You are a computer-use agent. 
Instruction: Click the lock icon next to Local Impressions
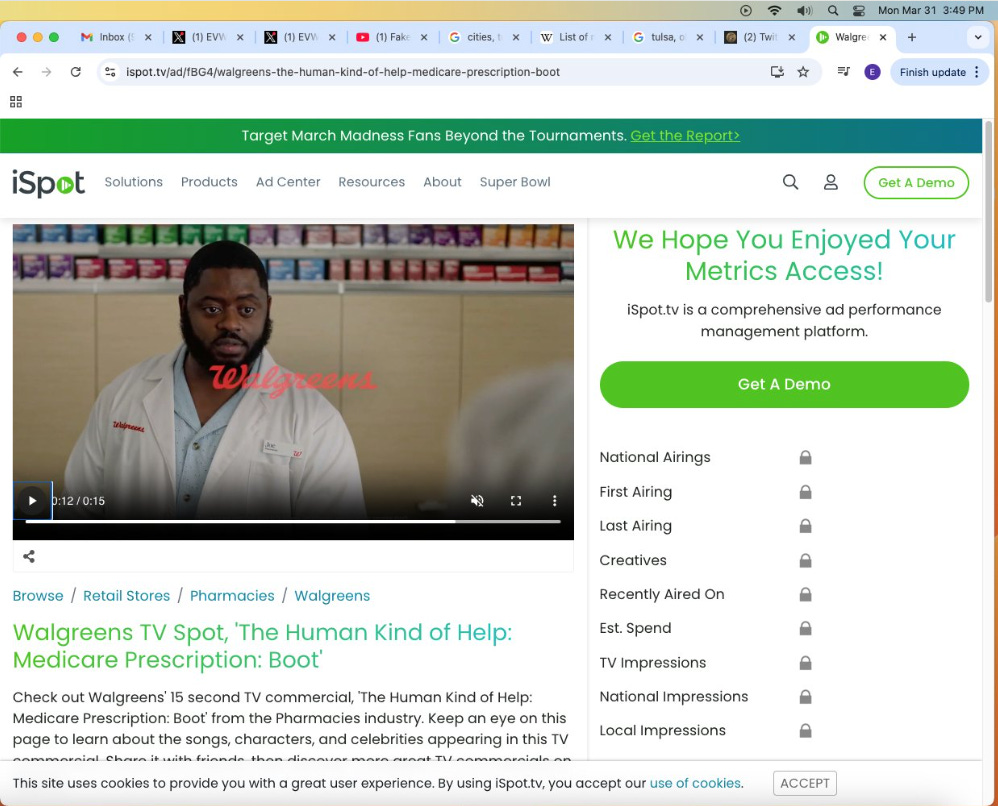click(x=805, y=730)
